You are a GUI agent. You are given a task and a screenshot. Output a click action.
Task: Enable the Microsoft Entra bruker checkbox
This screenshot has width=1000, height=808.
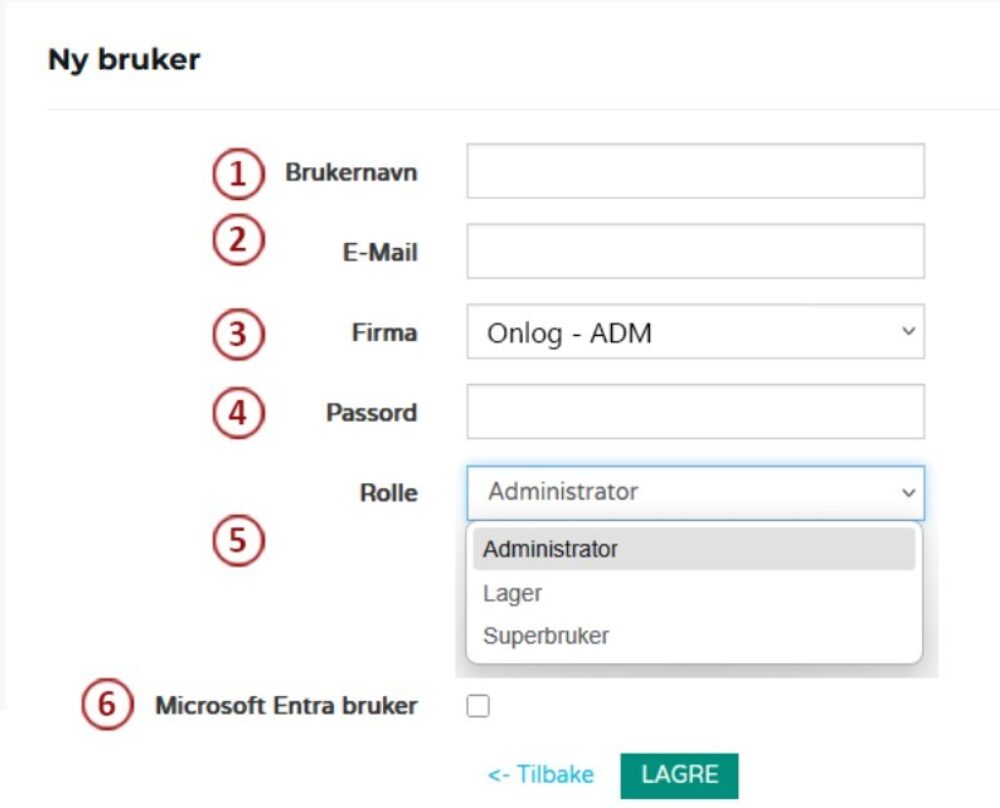[478, 705]
